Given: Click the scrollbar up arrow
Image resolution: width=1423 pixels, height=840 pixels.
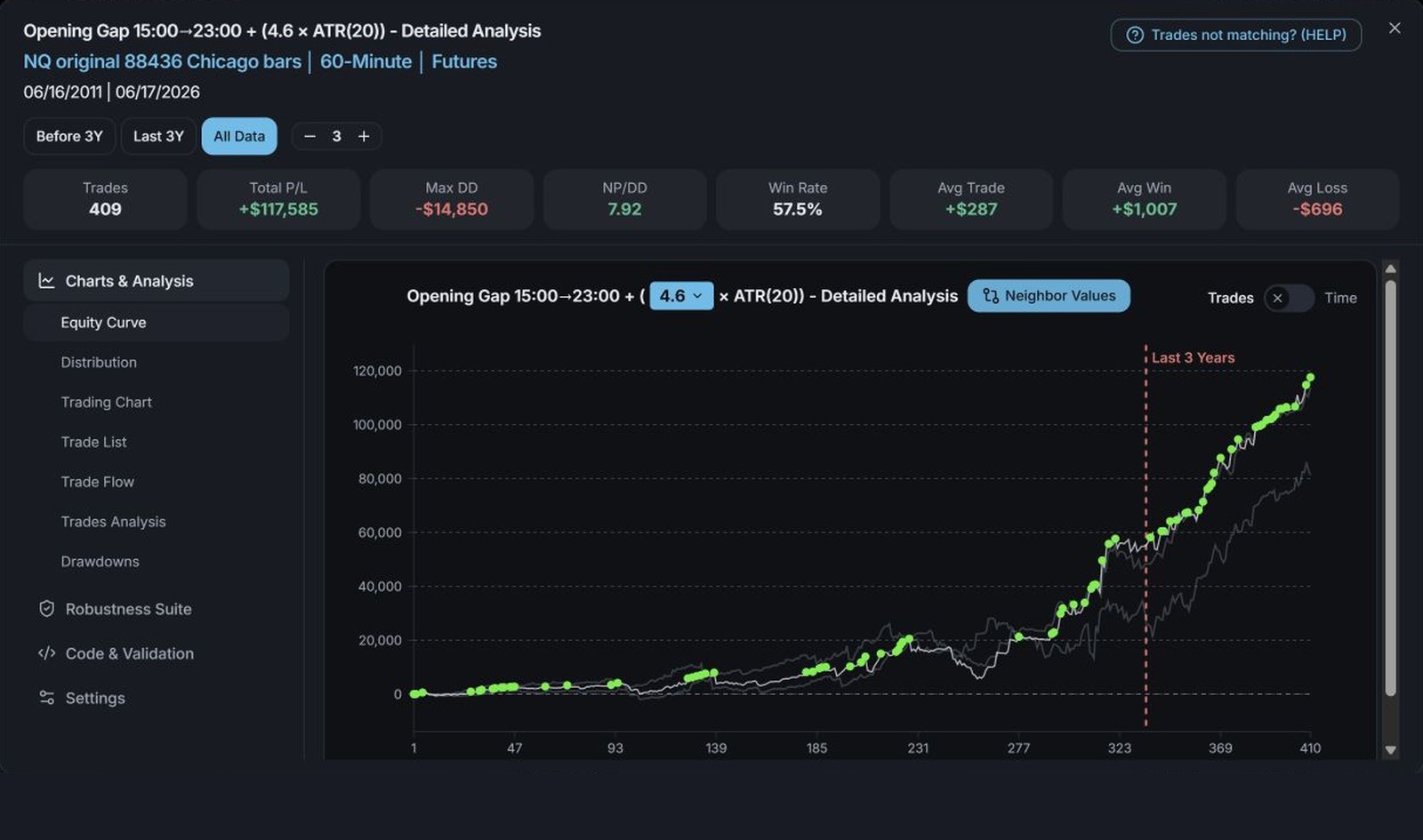Looking at the screenshot, I should point(1390,268).
